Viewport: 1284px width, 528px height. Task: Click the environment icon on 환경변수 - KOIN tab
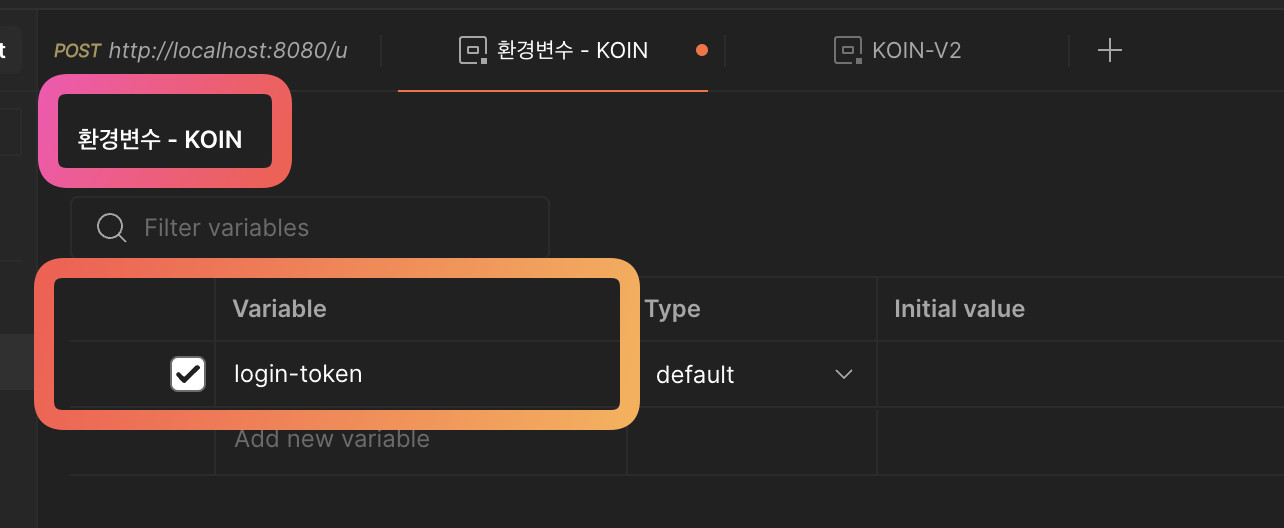[472, 50]
